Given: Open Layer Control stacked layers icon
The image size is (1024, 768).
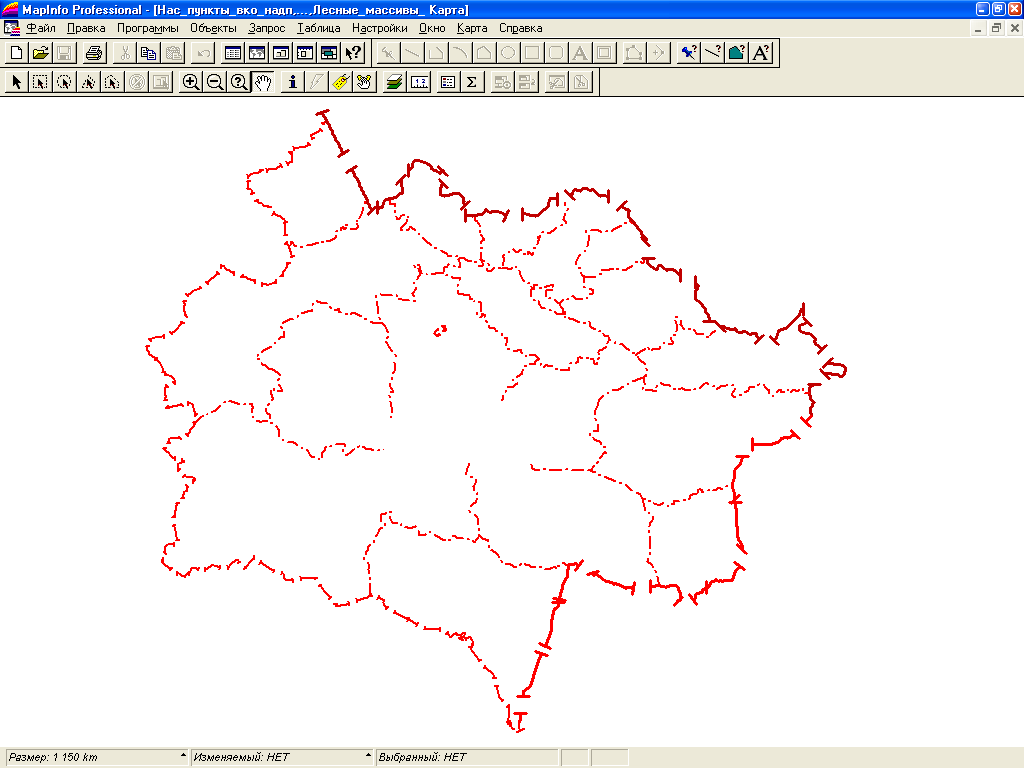Looking at the screenshot, I should (395, 82).
